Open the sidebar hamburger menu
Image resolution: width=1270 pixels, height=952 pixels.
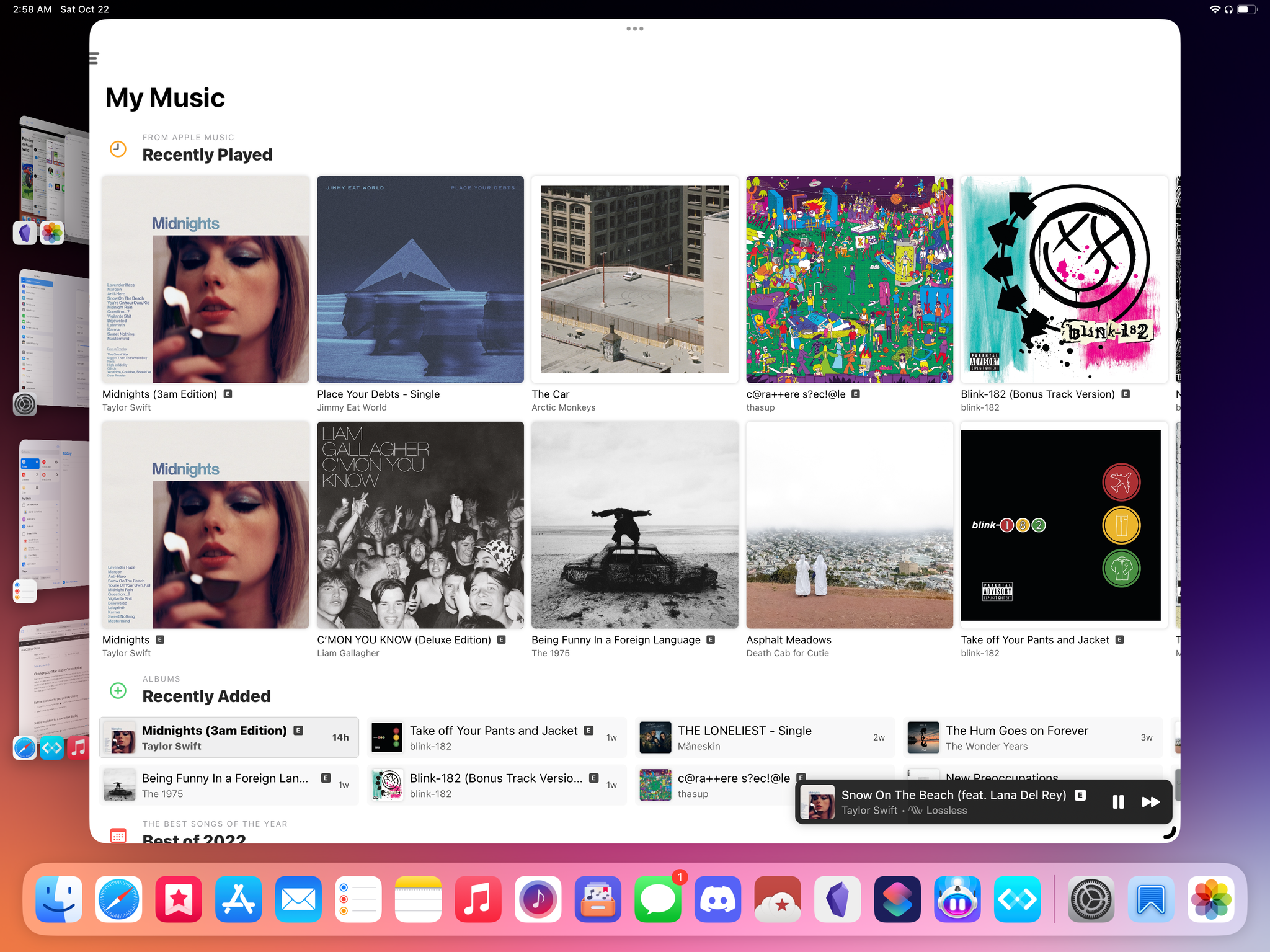coord(94,58)
